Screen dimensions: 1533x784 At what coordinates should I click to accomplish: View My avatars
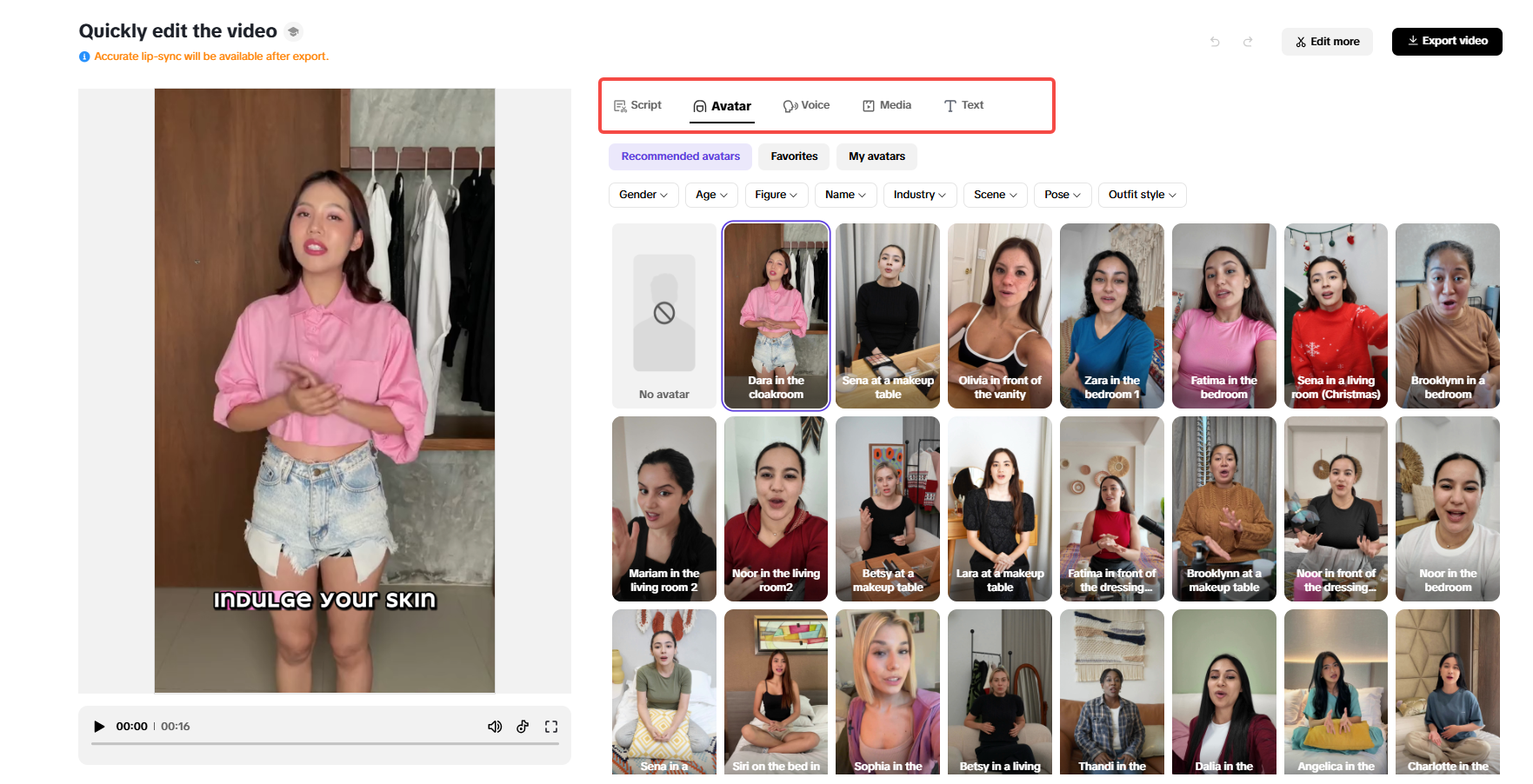pos(876,156)
